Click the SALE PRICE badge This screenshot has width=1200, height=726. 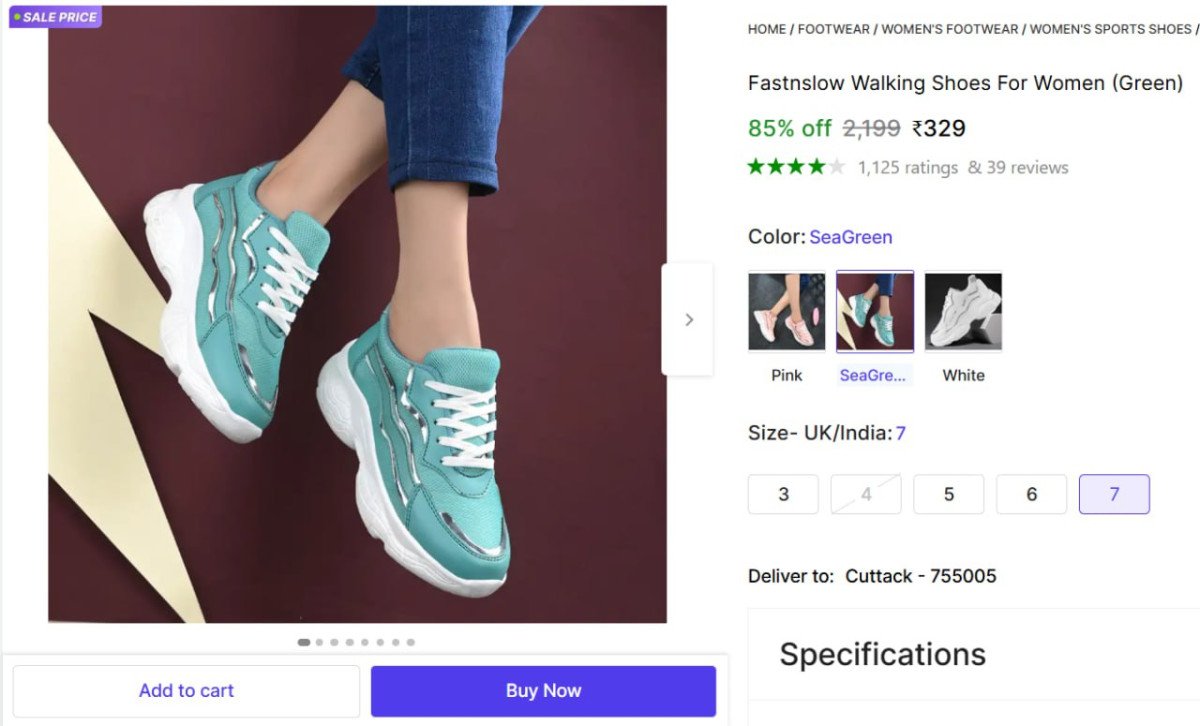point(56,17)
